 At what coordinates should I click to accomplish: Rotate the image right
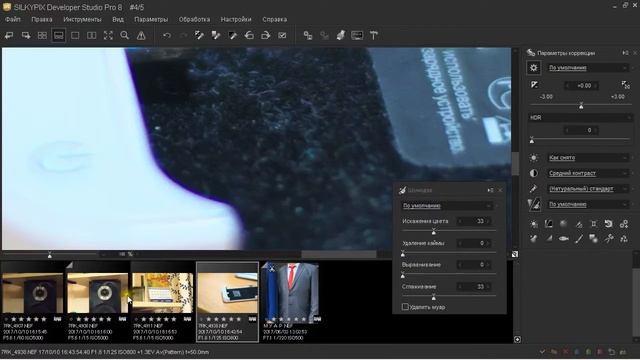[266, 36]
